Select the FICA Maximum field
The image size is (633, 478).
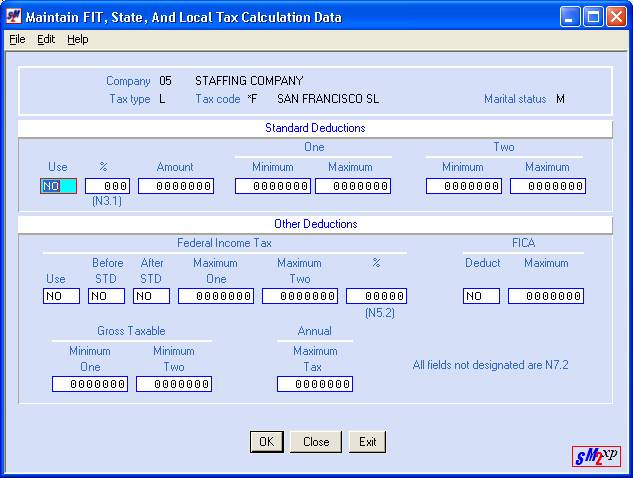click(x=546, y=296)
